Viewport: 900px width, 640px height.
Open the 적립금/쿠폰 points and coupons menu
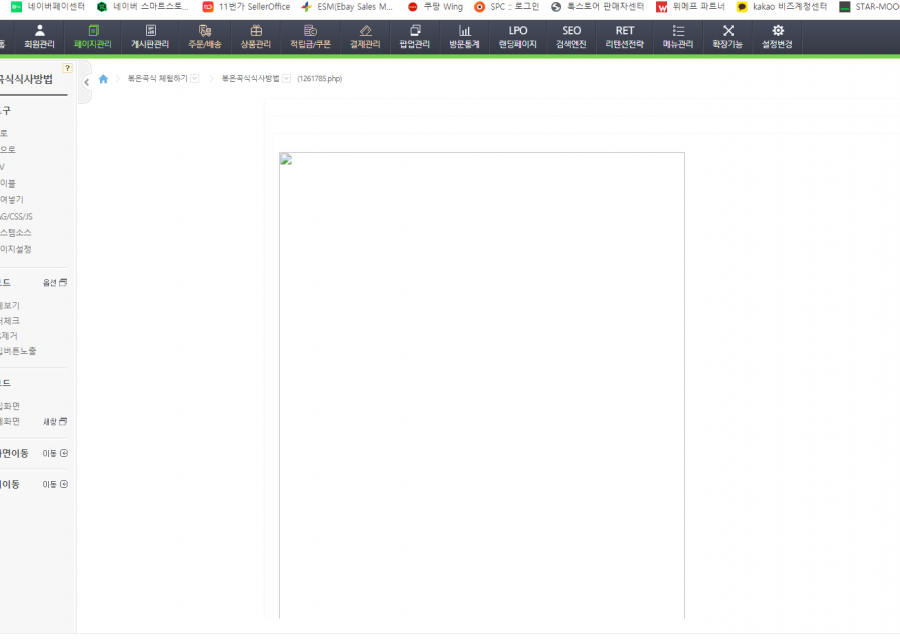click(x=310, y=37)
